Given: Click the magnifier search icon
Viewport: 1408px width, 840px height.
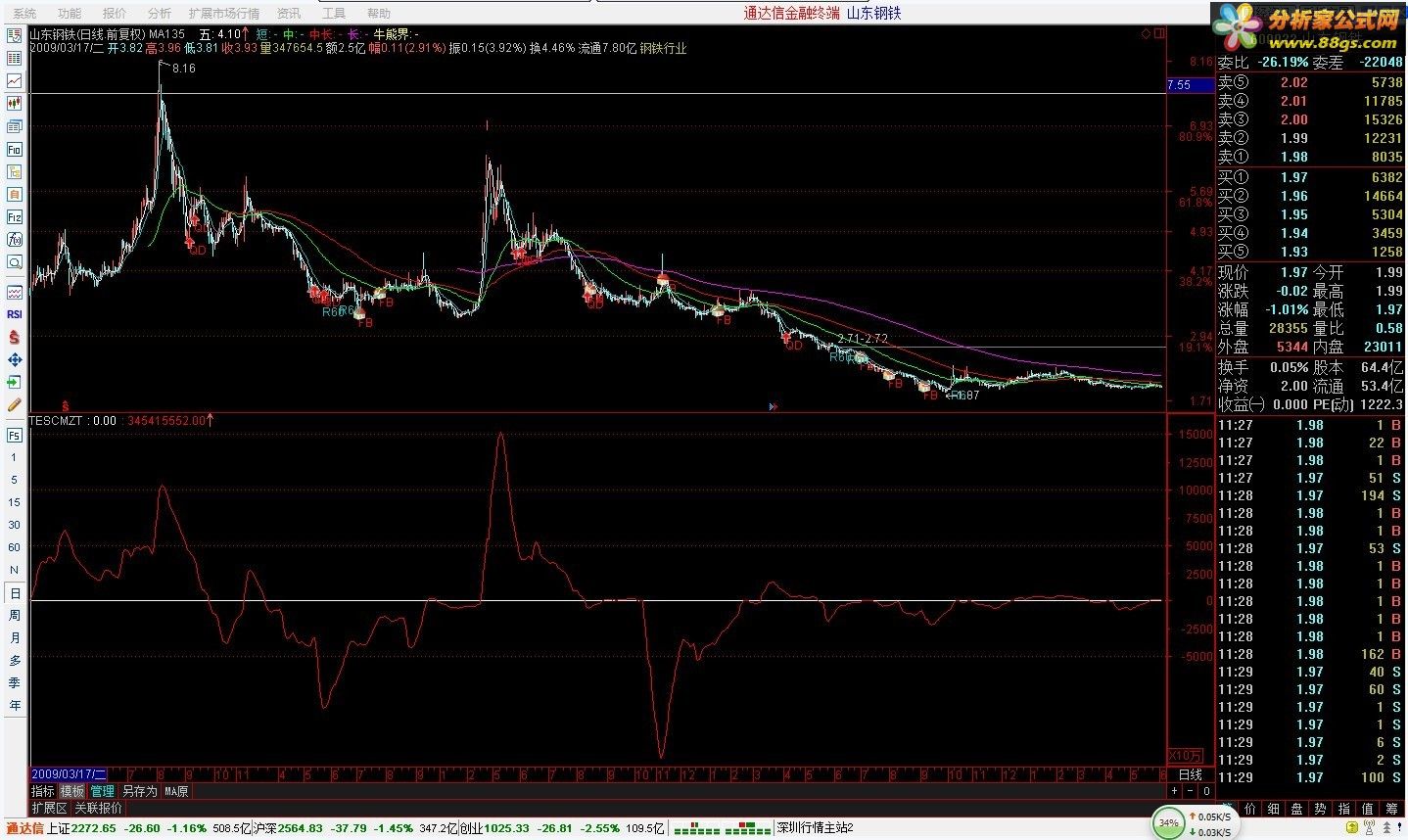Looking at the screenshot, I should coord(15,262).
